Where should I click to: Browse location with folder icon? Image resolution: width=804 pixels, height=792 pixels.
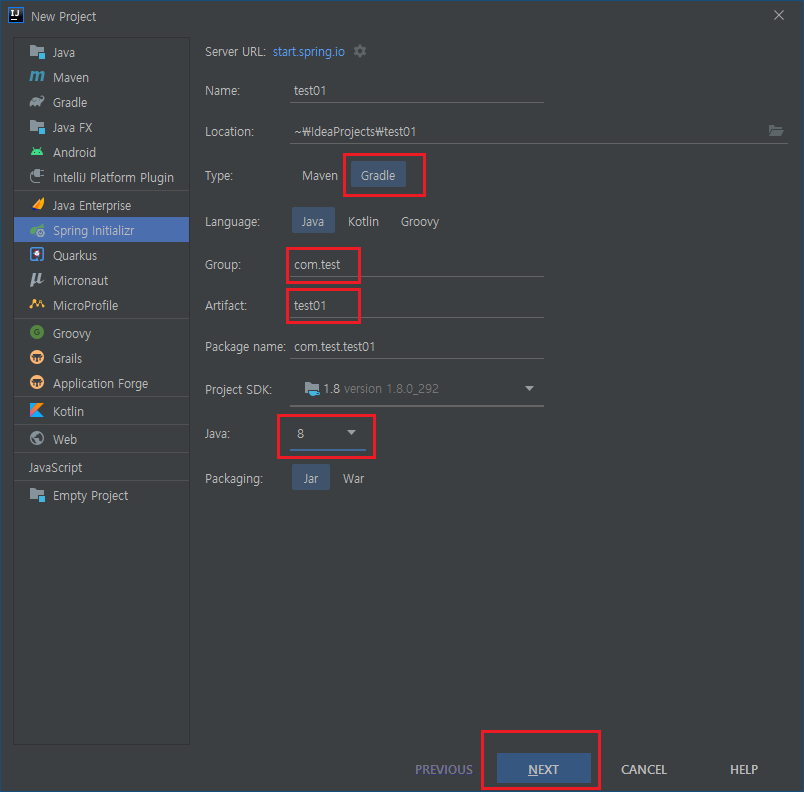(776, 131)
